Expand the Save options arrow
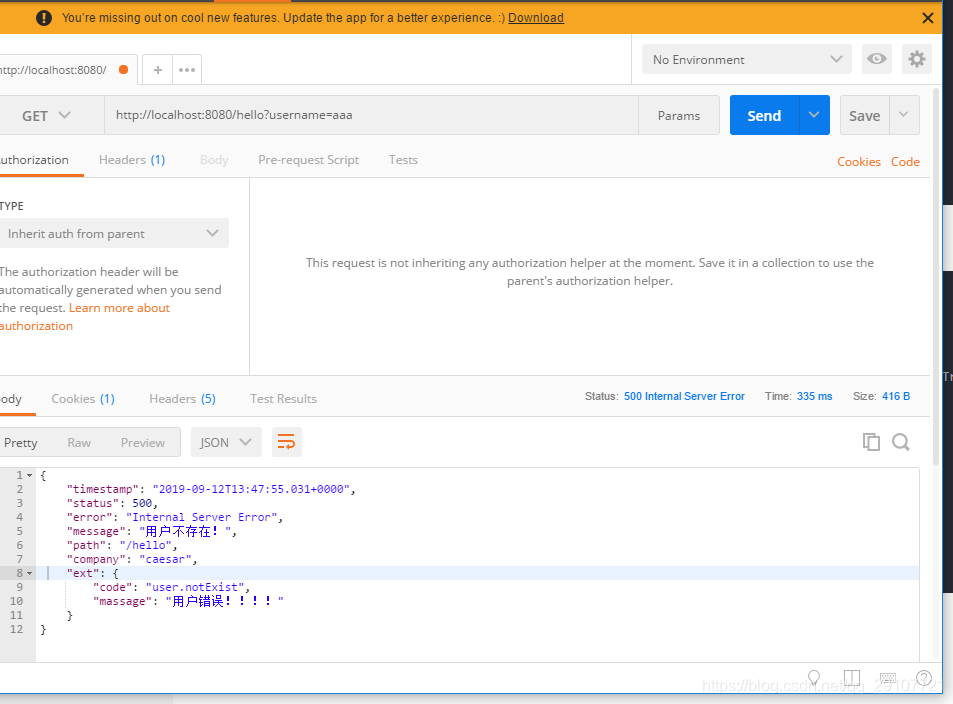This screenshot has height=704, width=953. pos(904,116)
